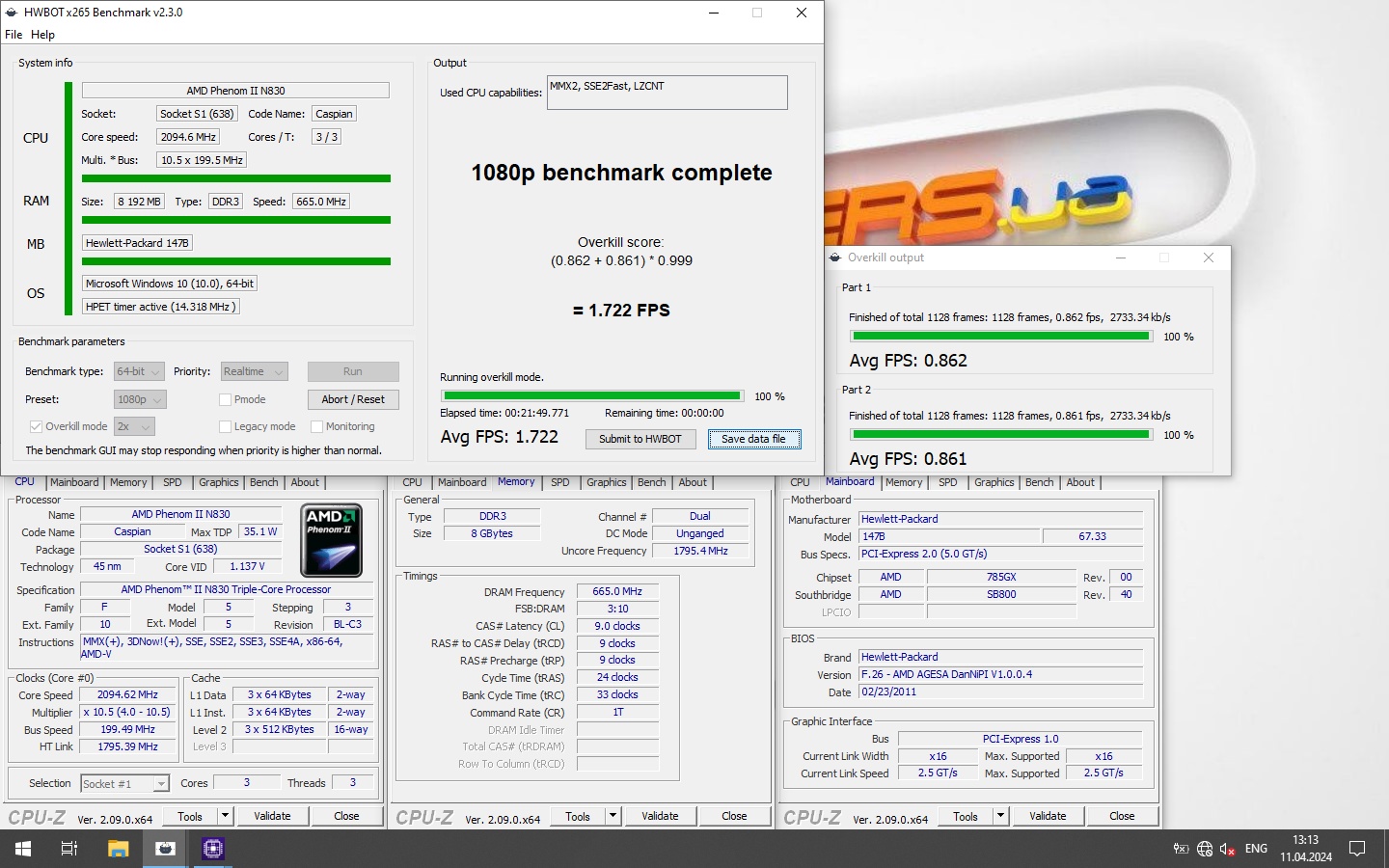Click Tools button in right CPU-Z window
Viewport: 1389px width, 868px height.
pyautogui.click(x=966, y=816)
